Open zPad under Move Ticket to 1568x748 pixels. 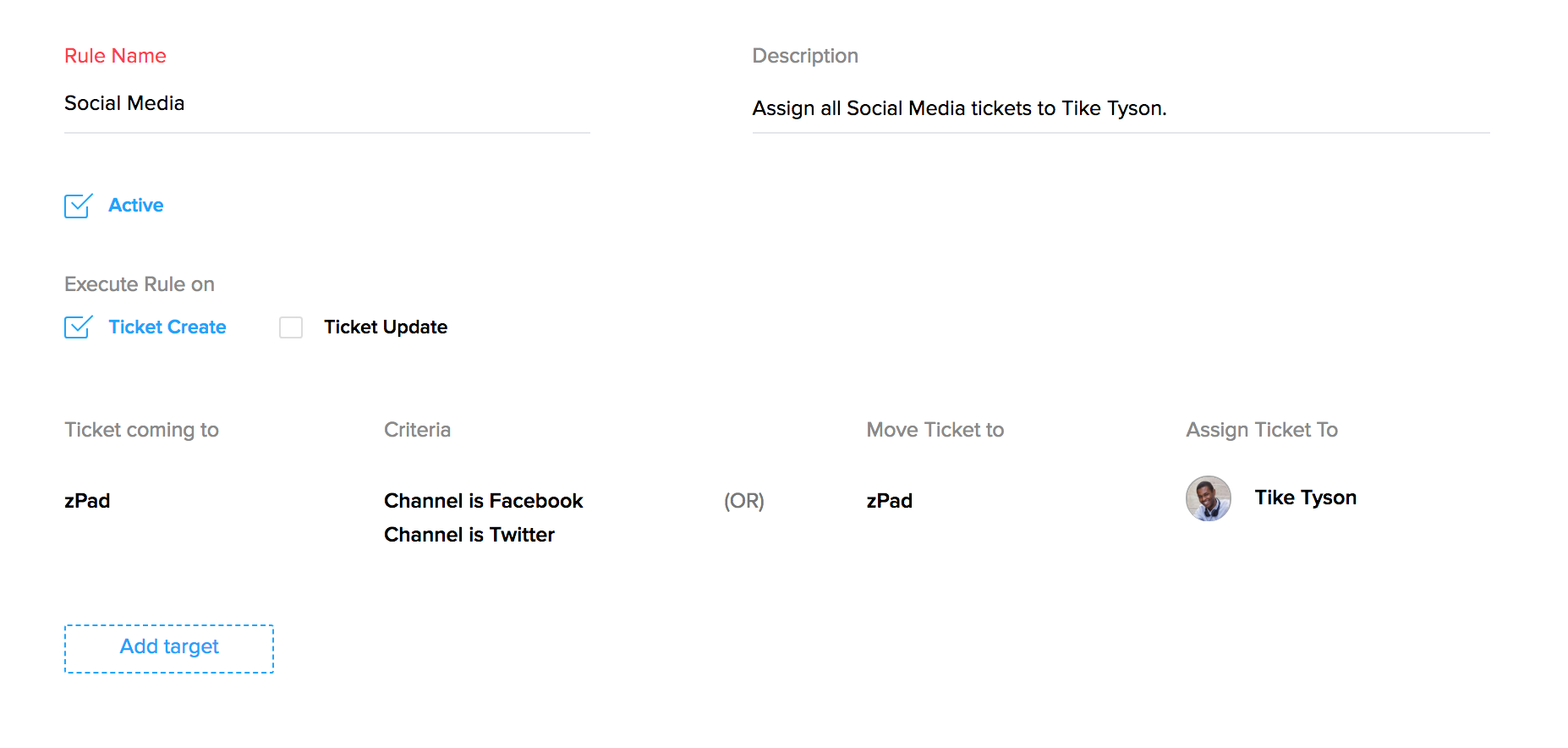(889, 501)
